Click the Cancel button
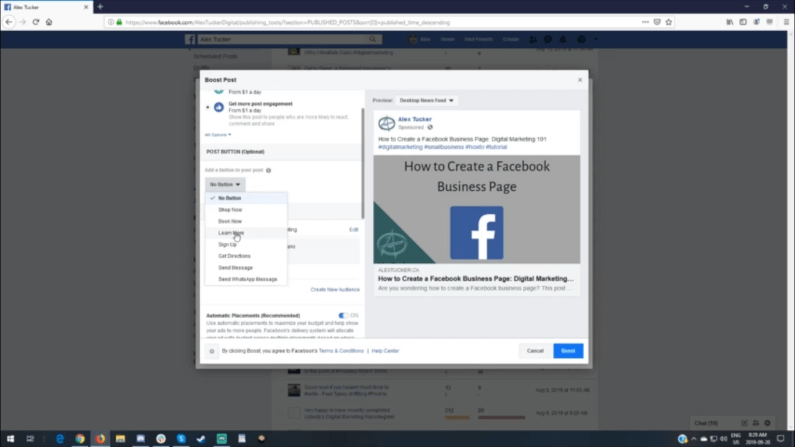The image size is (795, 447). [x=535, y=351]
